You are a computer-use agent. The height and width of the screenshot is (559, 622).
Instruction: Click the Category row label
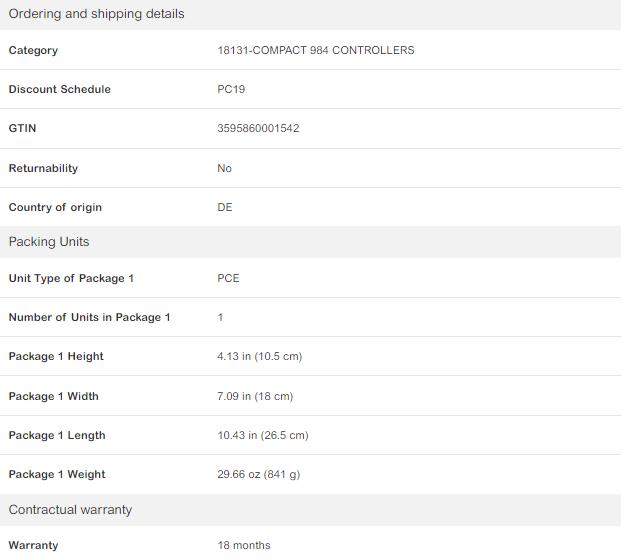point(33,50)
